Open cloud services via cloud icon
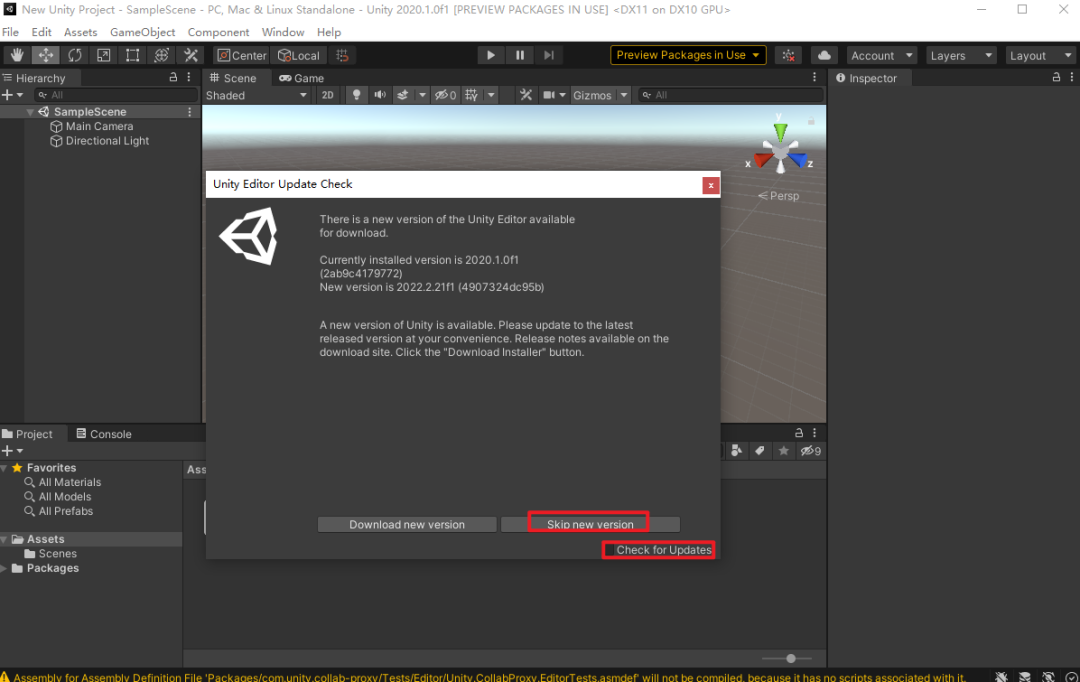The height and width of the screenshot is (682, 1080). click(x=823, y=55)
